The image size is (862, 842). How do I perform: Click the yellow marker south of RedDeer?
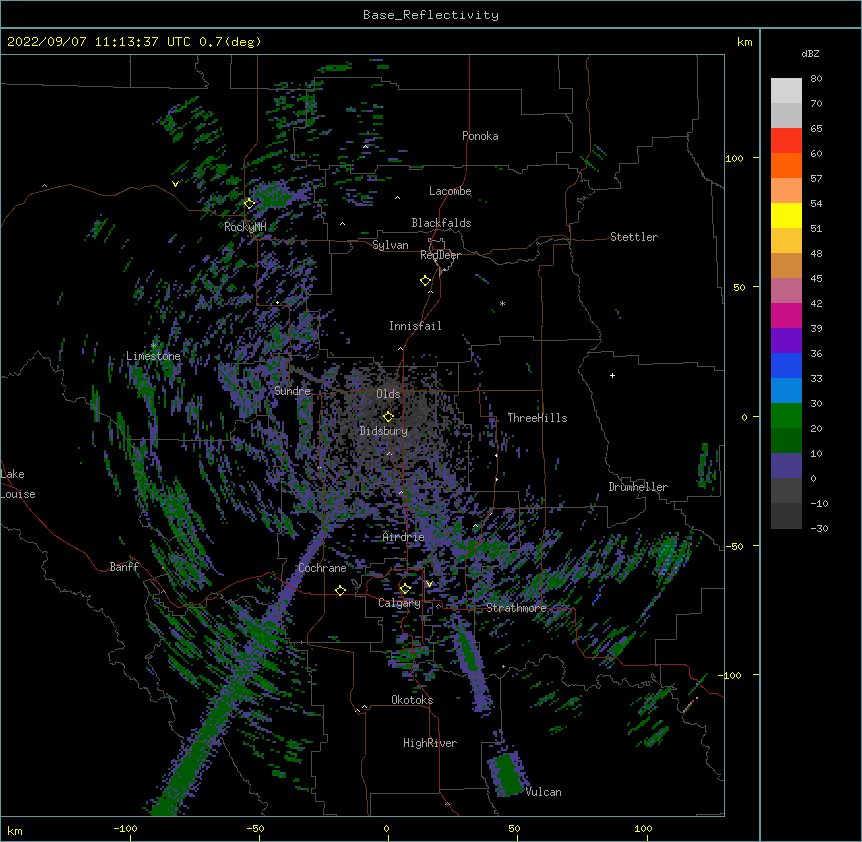point(426,280)
